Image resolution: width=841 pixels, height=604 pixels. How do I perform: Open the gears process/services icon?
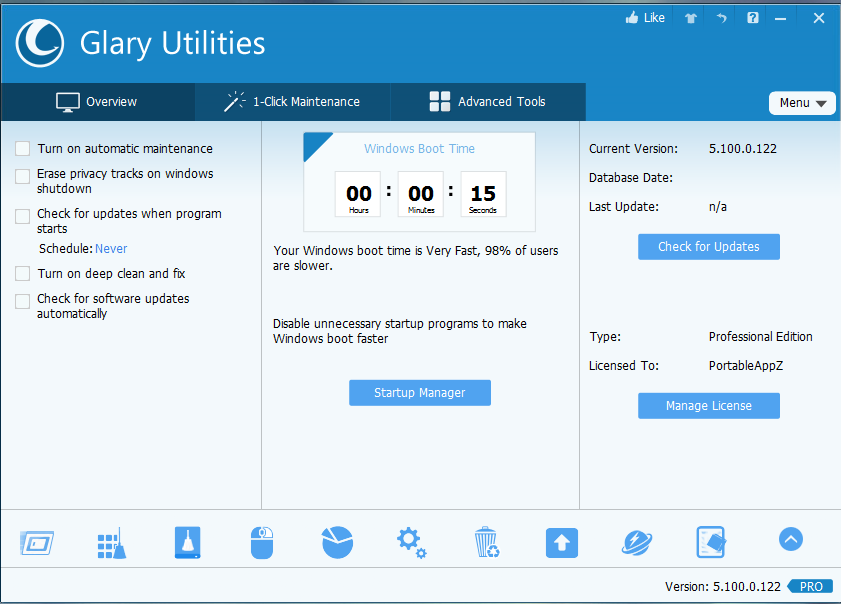(411, 542)
